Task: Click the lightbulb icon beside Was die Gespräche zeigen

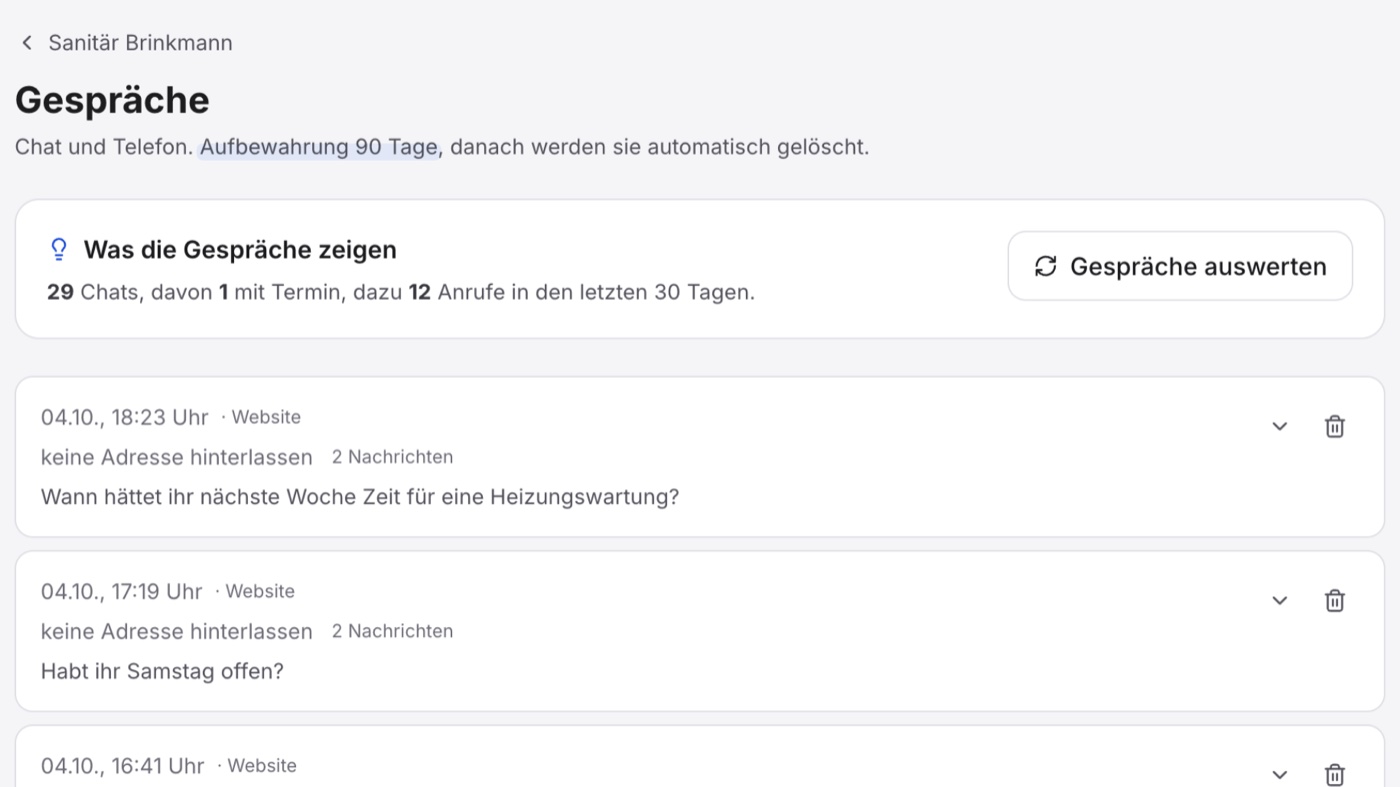Action: click(59, 249)
